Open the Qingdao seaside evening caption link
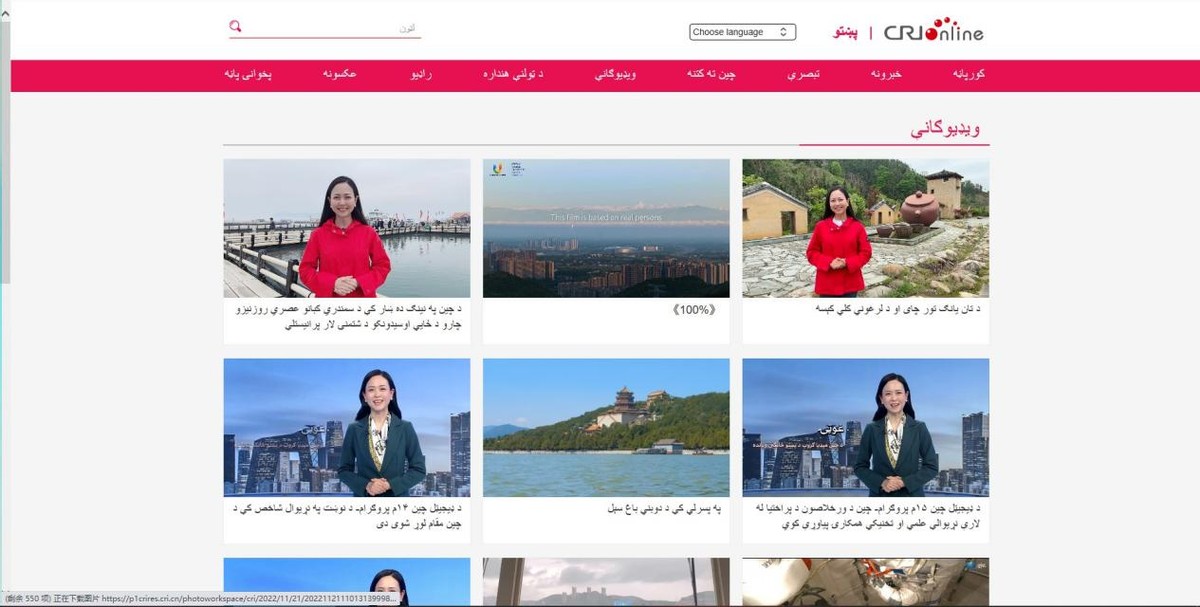Screen dimensions: 1200x607 [x=350, y=317]
